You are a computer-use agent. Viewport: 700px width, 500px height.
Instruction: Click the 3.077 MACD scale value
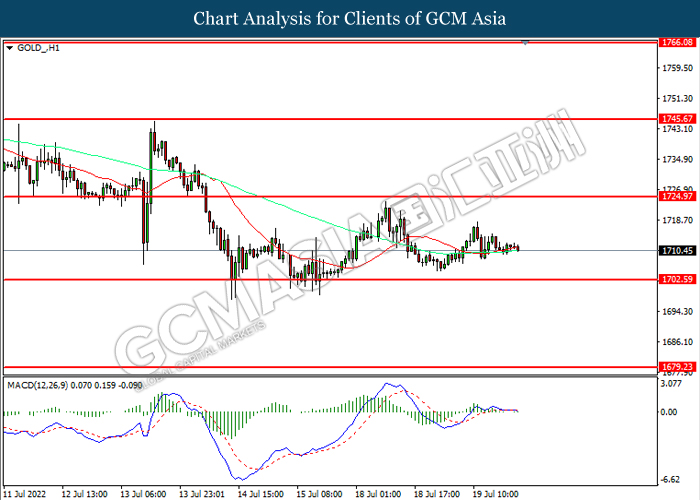(671, 383)
